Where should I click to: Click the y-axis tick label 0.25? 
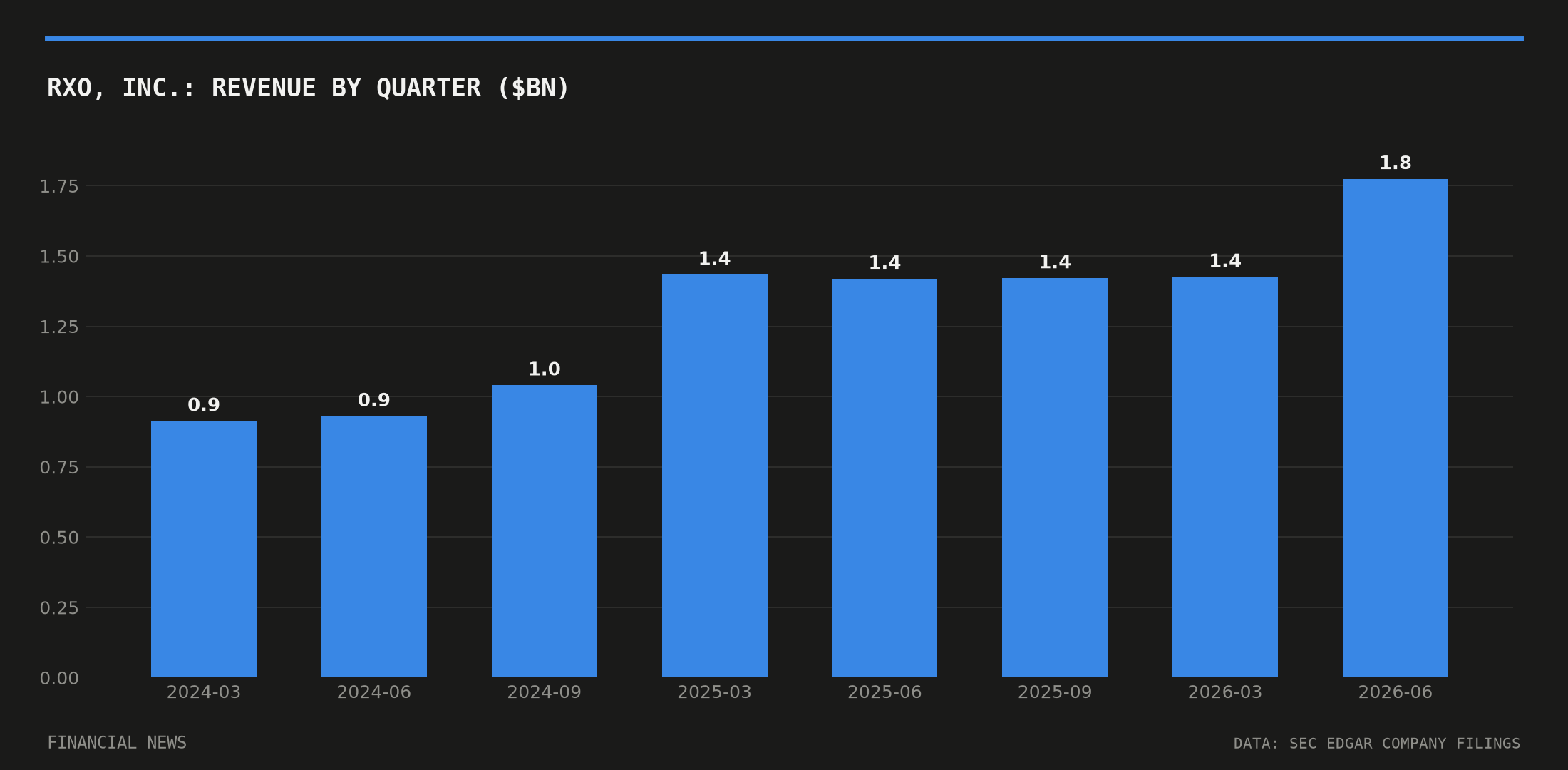59,608
